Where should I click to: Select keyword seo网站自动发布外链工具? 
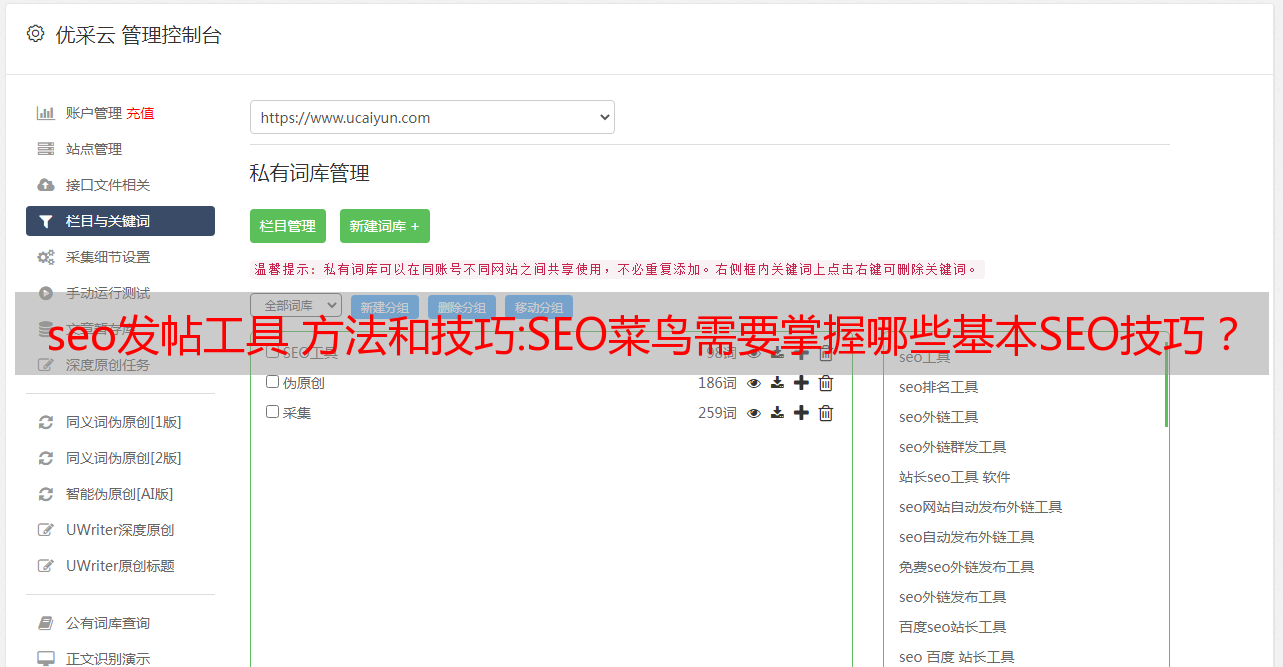coord(981,507)
